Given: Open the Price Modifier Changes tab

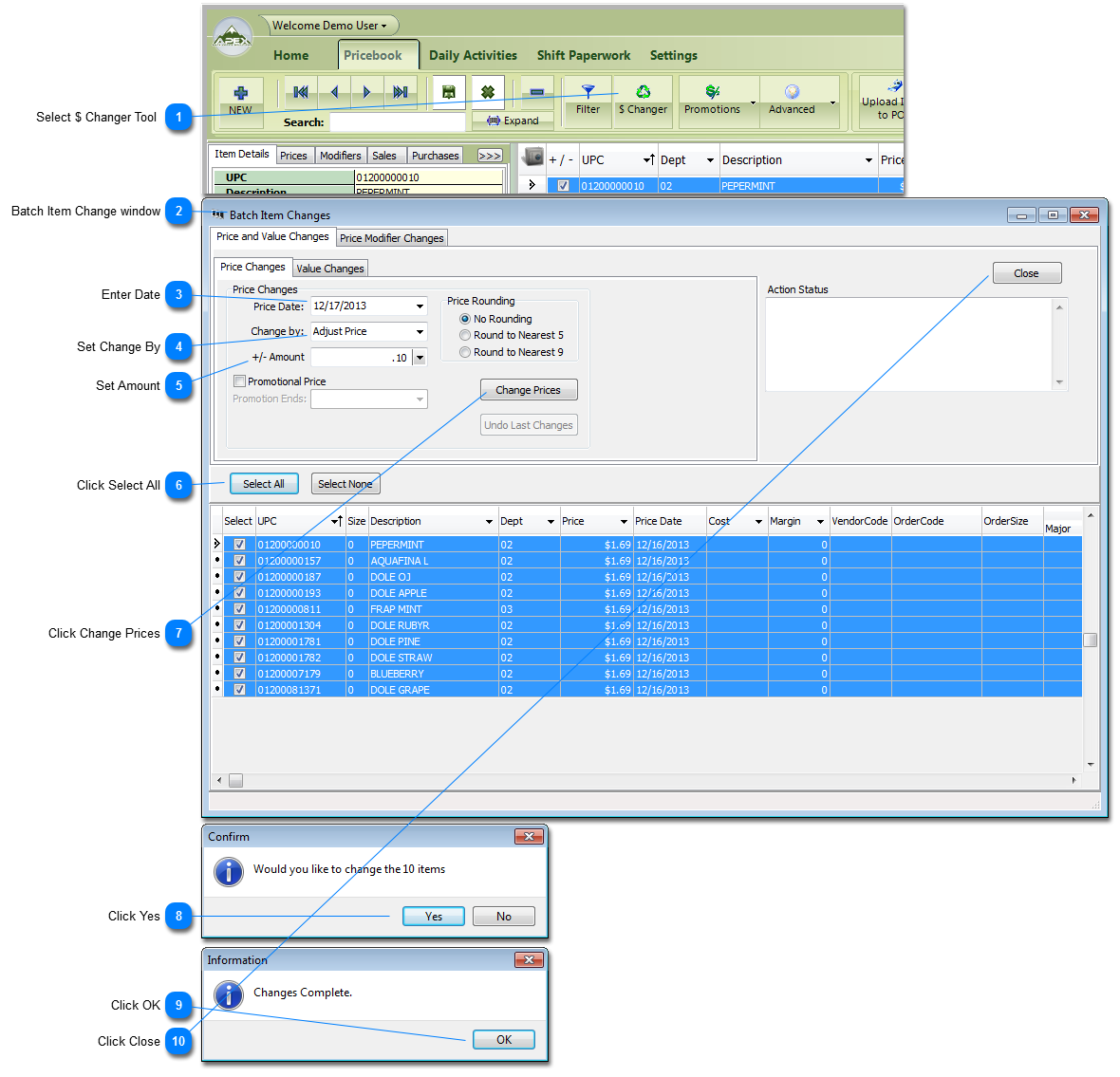Looking at the screenshot, I should (391, 238).
